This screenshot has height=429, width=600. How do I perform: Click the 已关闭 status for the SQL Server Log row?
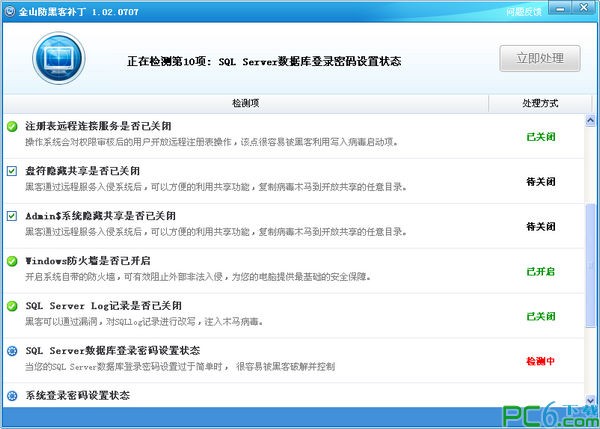click(540, 316)
